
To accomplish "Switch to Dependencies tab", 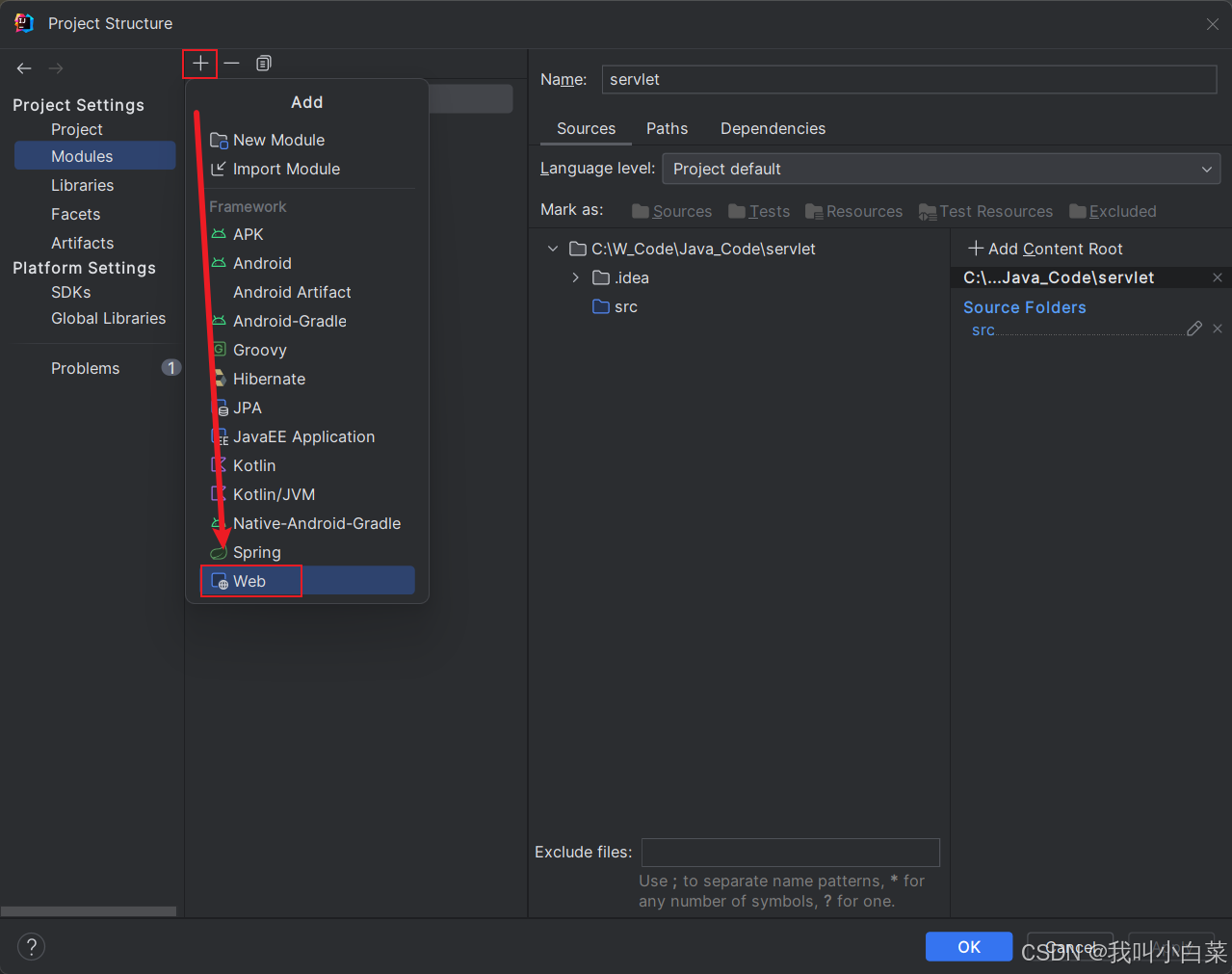I will (773, 128).
